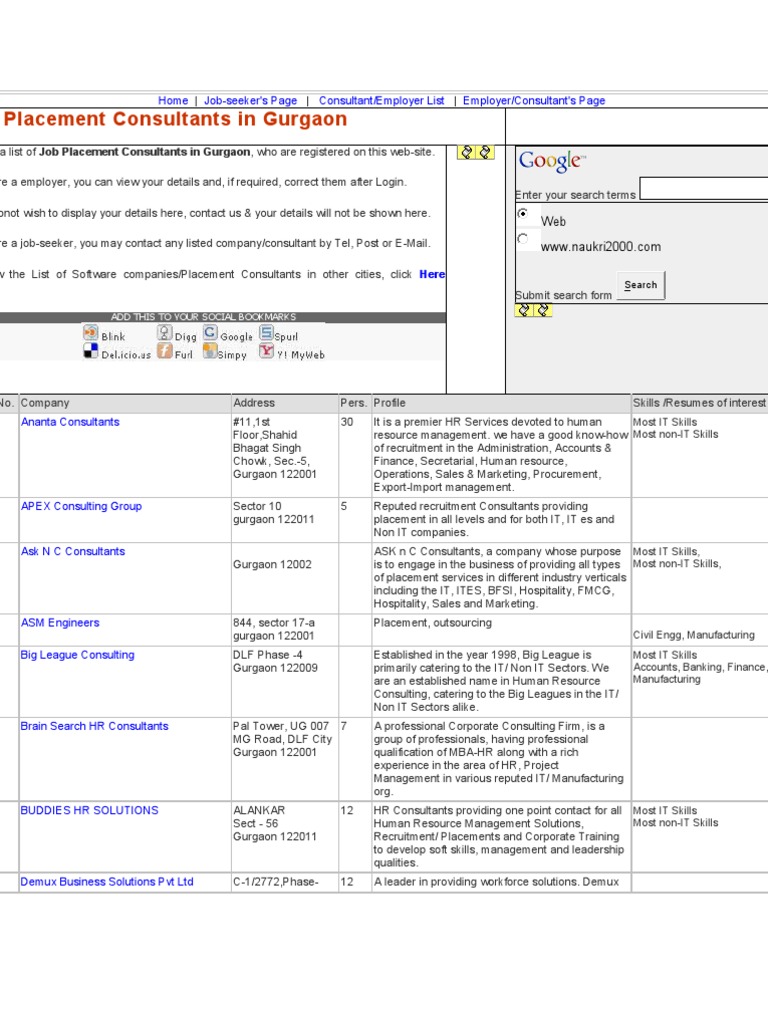Viewport: 768px width, 1024px height.
Task: Click the Y! MyWeb bookmark icon
Action: 266,351
